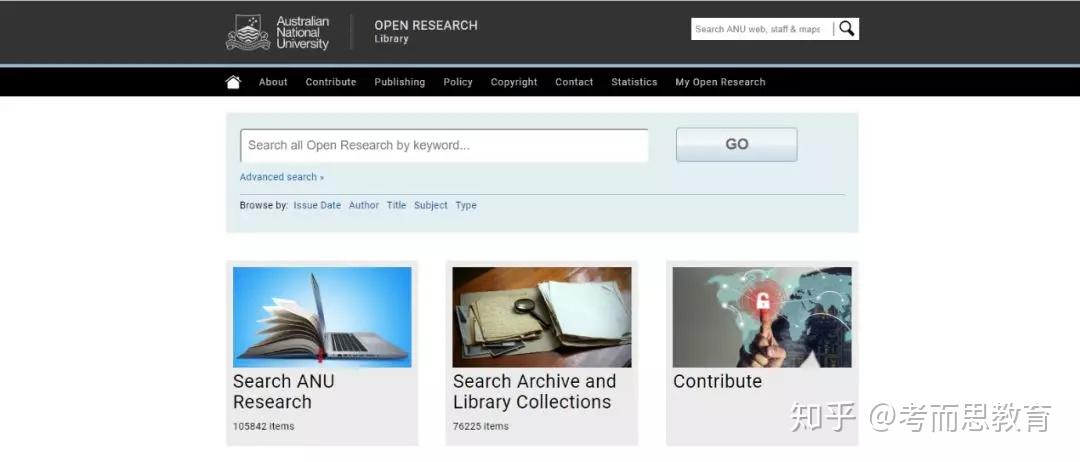Open My Open Research menu item

[x=720, y=82]
